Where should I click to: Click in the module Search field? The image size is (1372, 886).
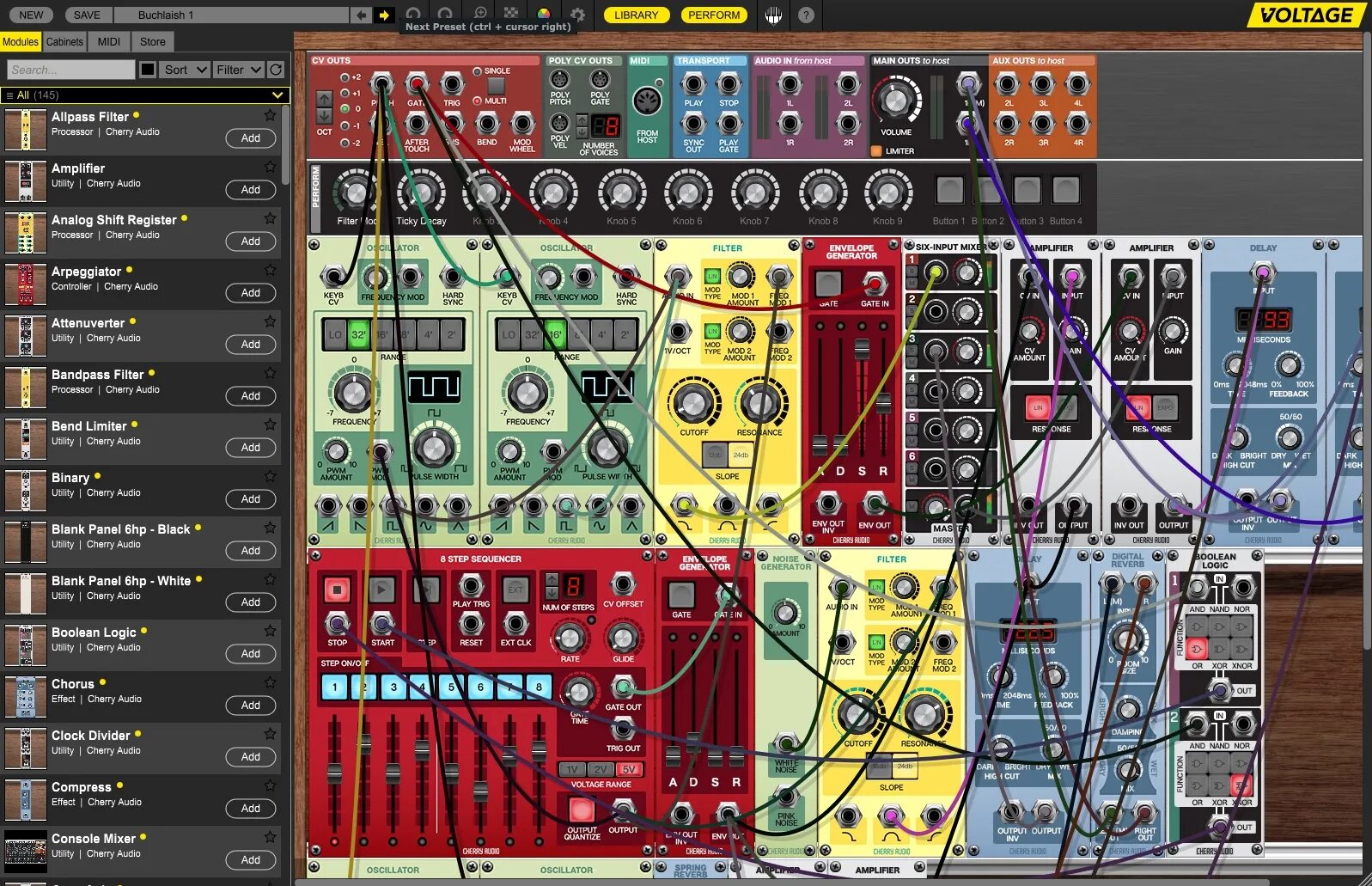(71, 70)
